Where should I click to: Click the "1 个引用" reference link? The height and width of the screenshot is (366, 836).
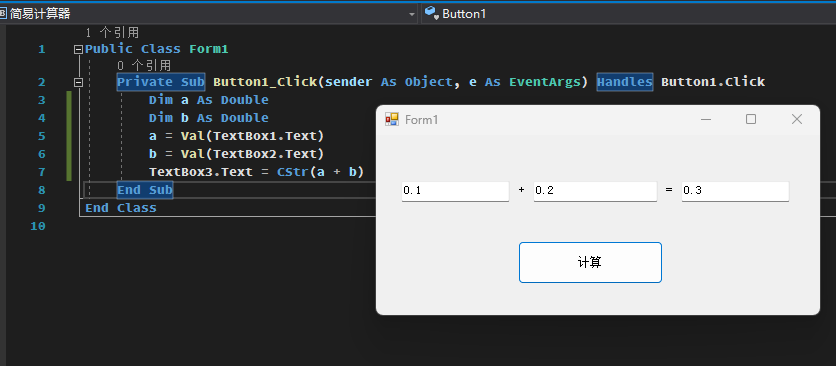click(x=112, y=33)
